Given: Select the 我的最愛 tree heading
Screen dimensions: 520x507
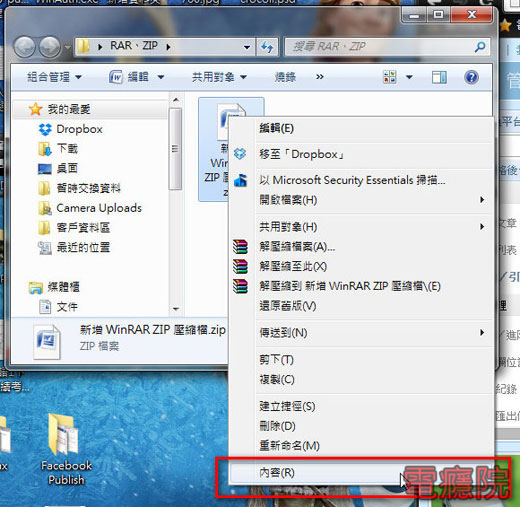Looking at the screenshot, I should coord(69,109).
